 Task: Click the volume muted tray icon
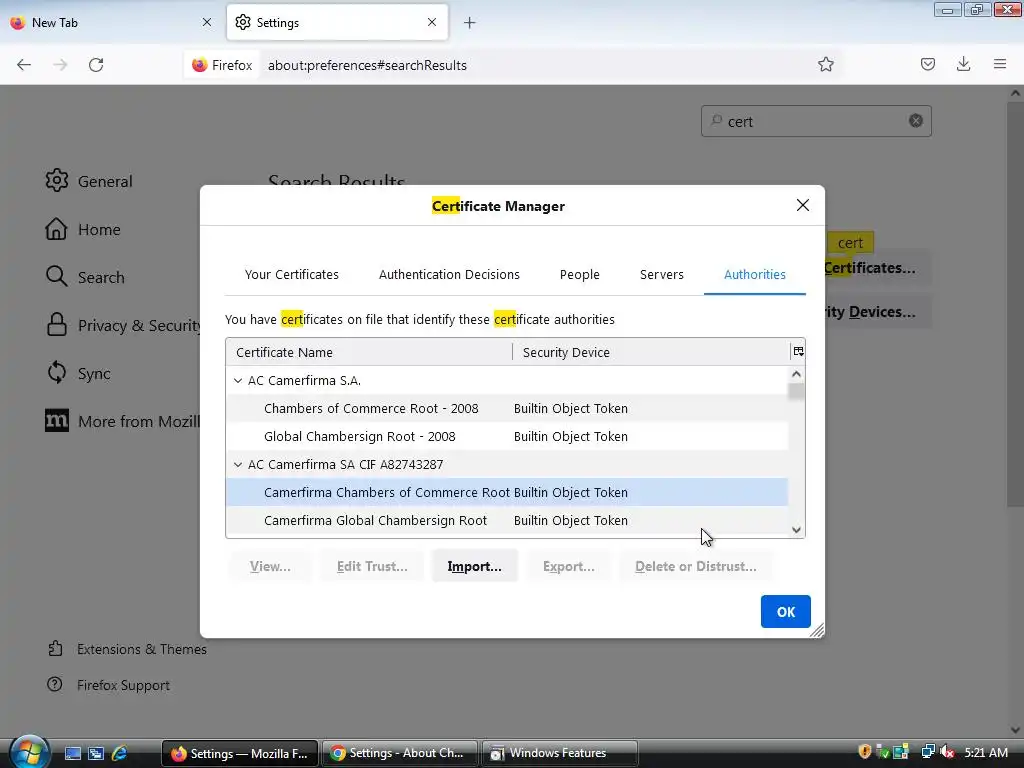coord(947,752)
